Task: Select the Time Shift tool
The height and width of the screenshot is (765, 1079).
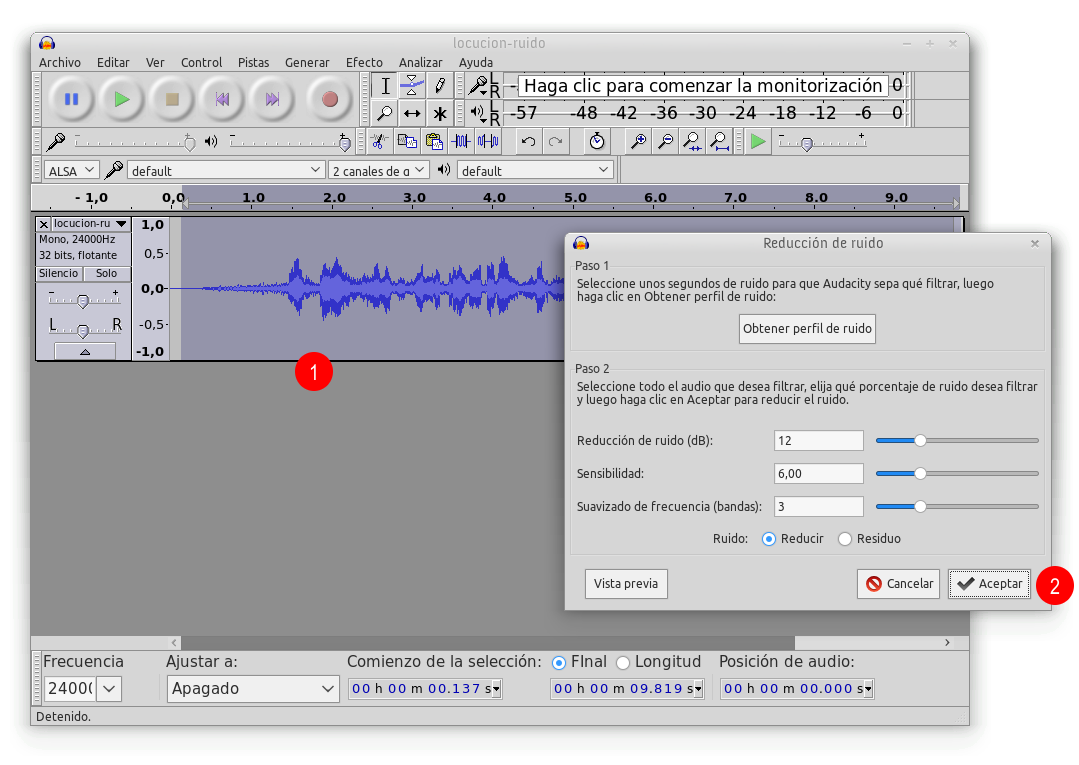Action: tap(412, 113)
